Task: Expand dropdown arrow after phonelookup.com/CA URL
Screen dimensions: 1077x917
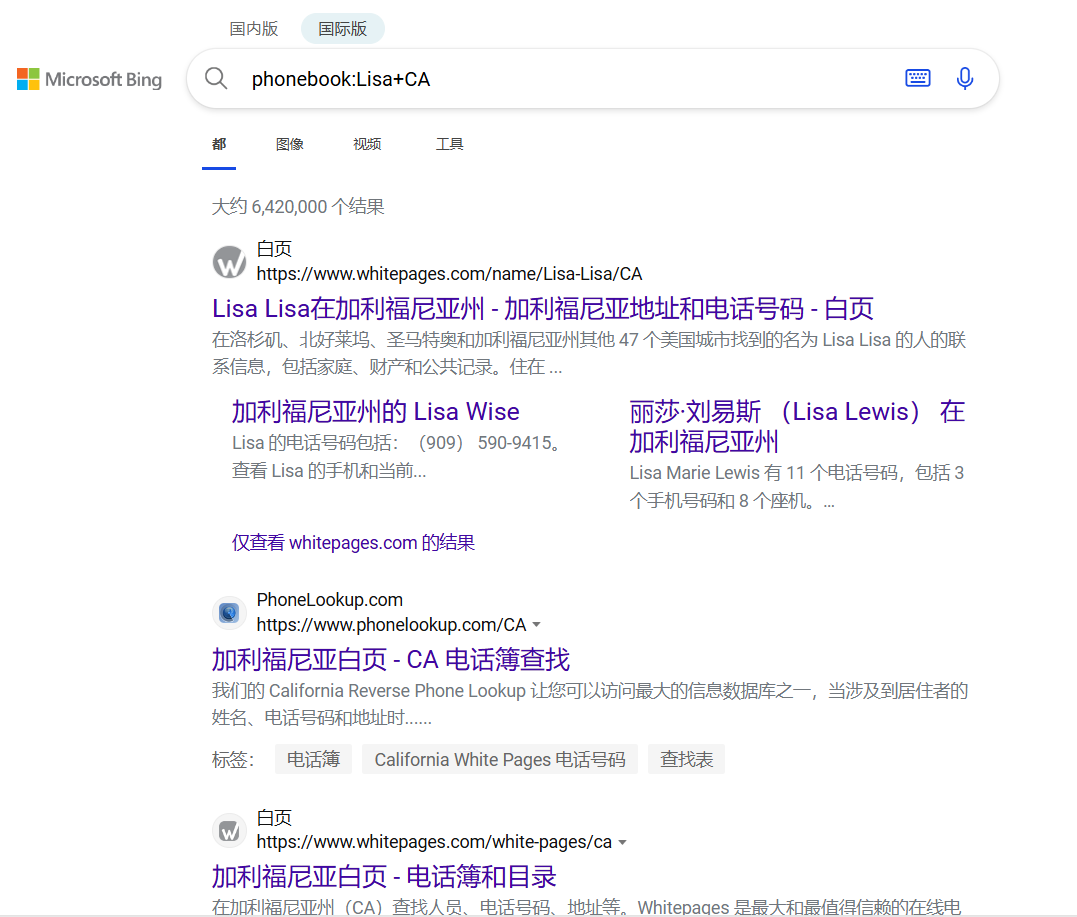Action: [x=537, y=625]
